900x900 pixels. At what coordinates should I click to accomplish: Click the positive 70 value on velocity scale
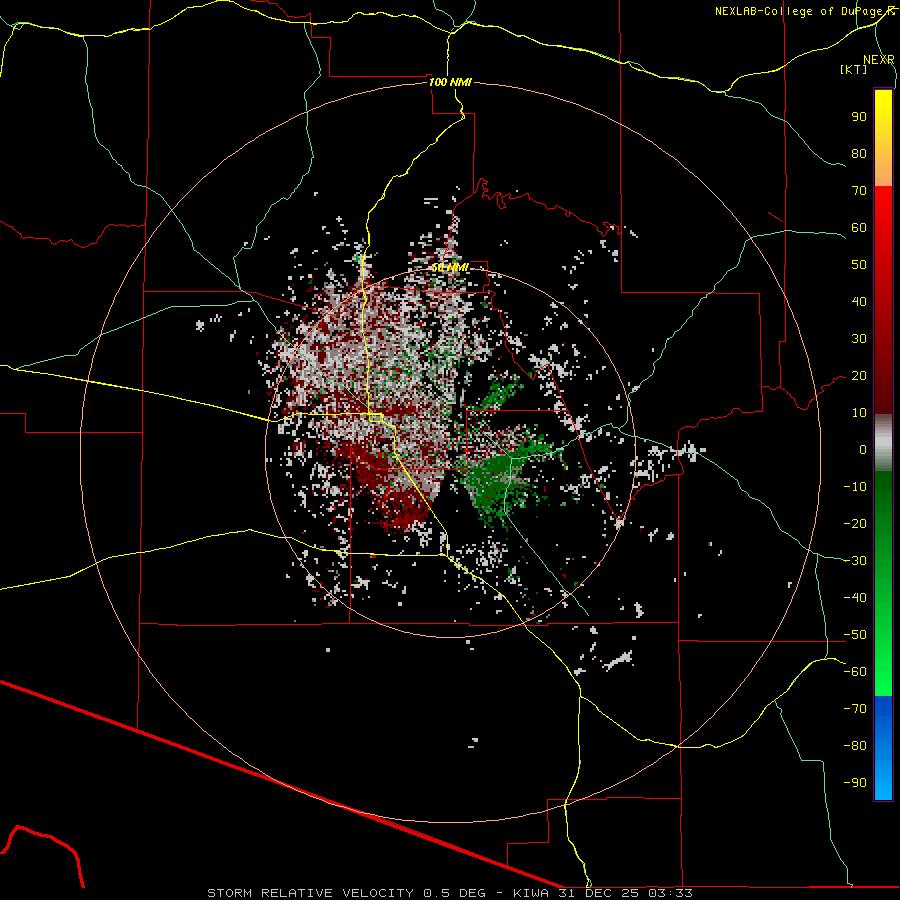[x=859, y=191]
